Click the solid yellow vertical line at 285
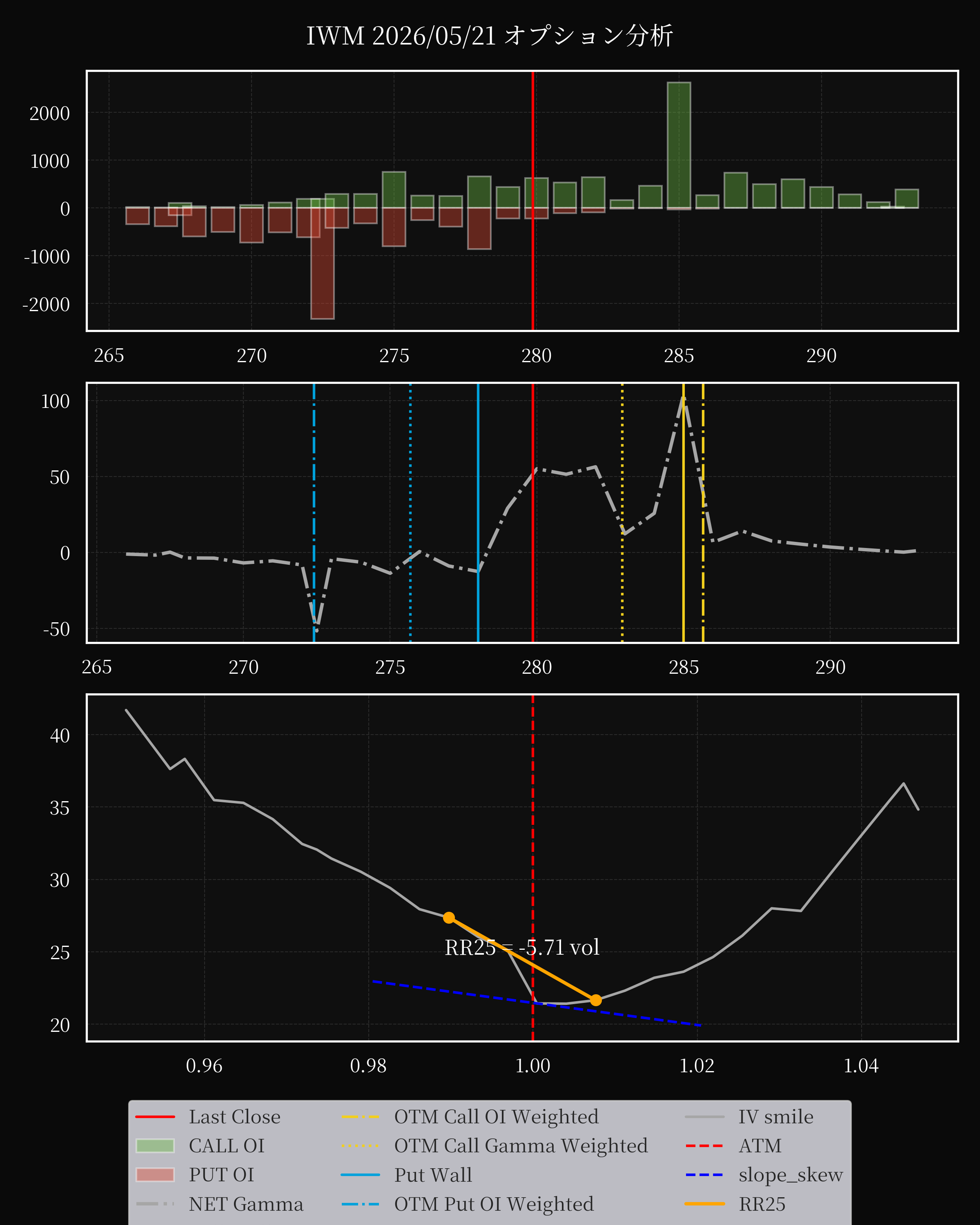The width and height of the screenshot is (980, 1225). point(684,513)
